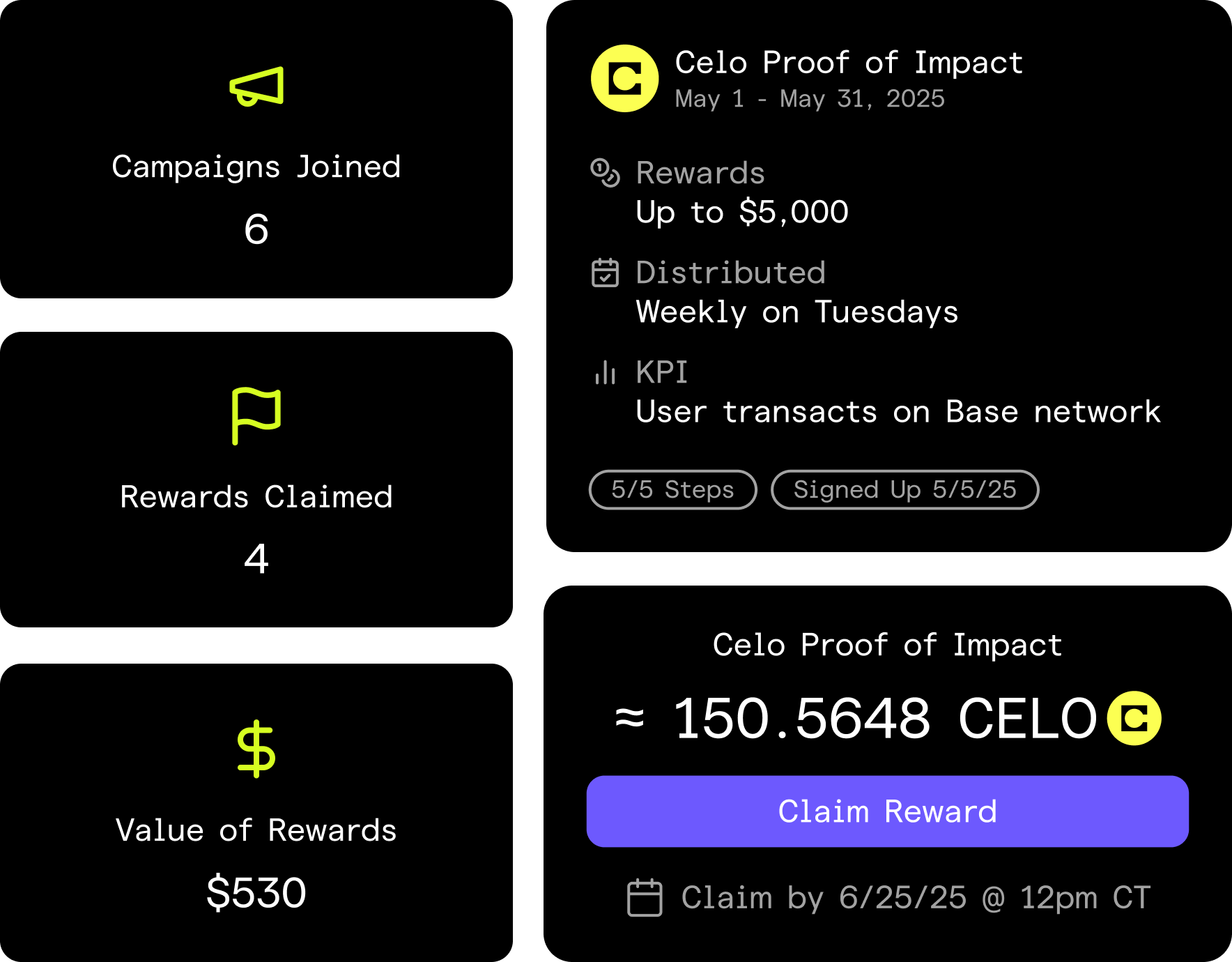Open the Celo Proof of Impact campaign title
The height and width of the screenshot is (962, 1232).
849,63
